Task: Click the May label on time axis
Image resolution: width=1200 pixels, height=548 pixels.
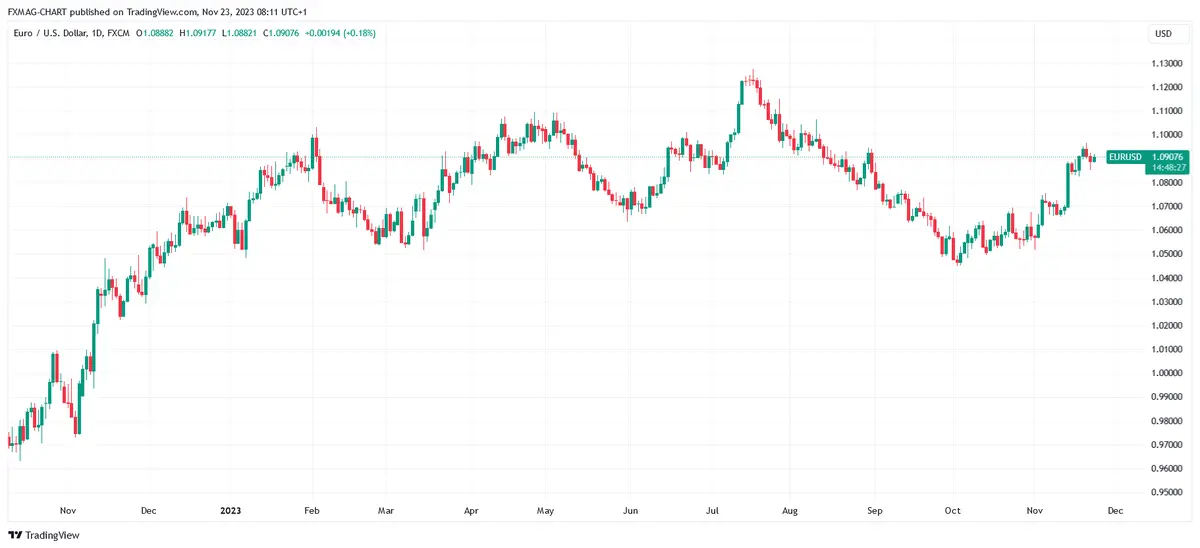Action: [546, 510]
